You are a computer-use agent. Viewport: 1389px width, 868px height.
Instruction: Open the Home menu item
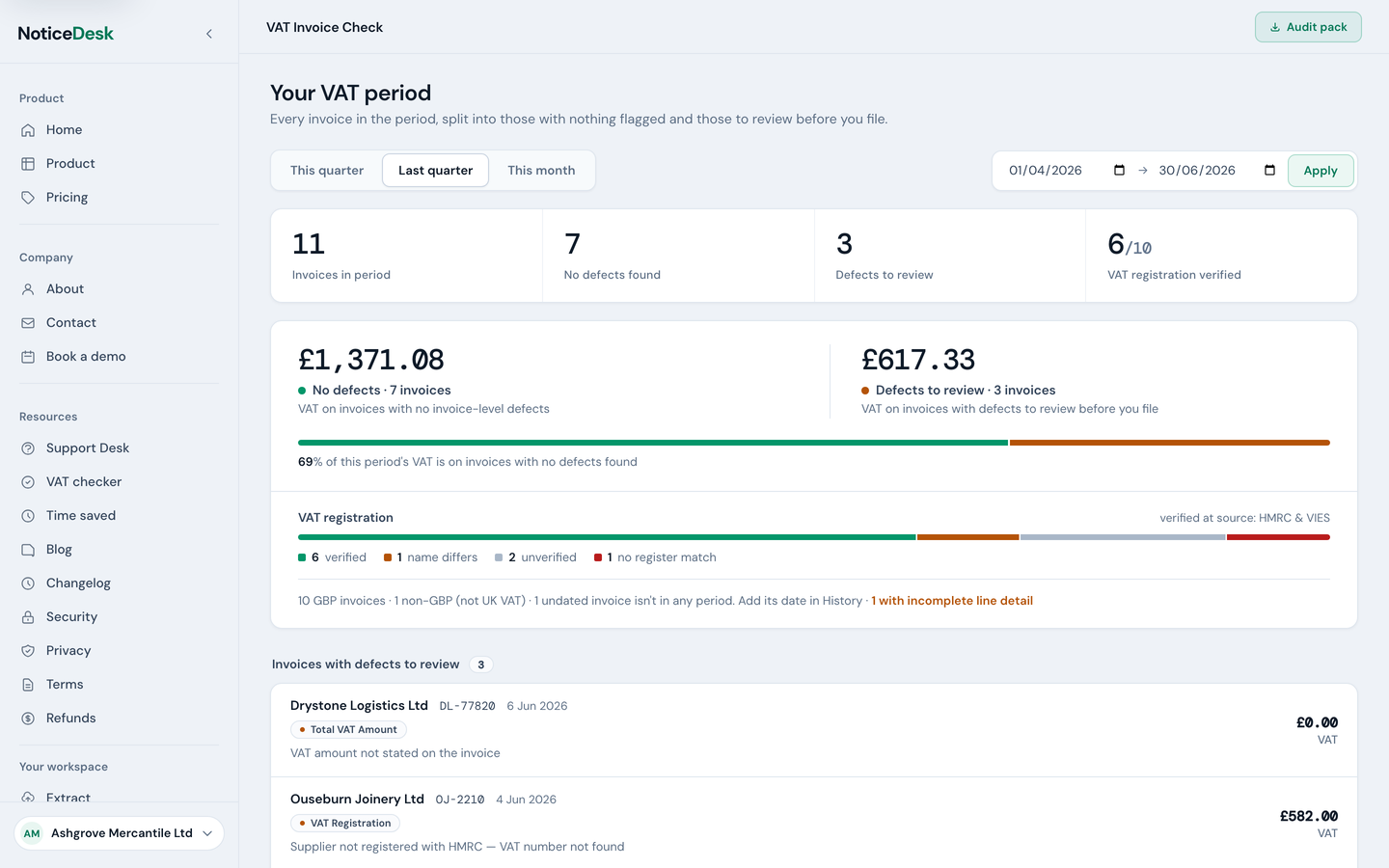click(120, 130)
